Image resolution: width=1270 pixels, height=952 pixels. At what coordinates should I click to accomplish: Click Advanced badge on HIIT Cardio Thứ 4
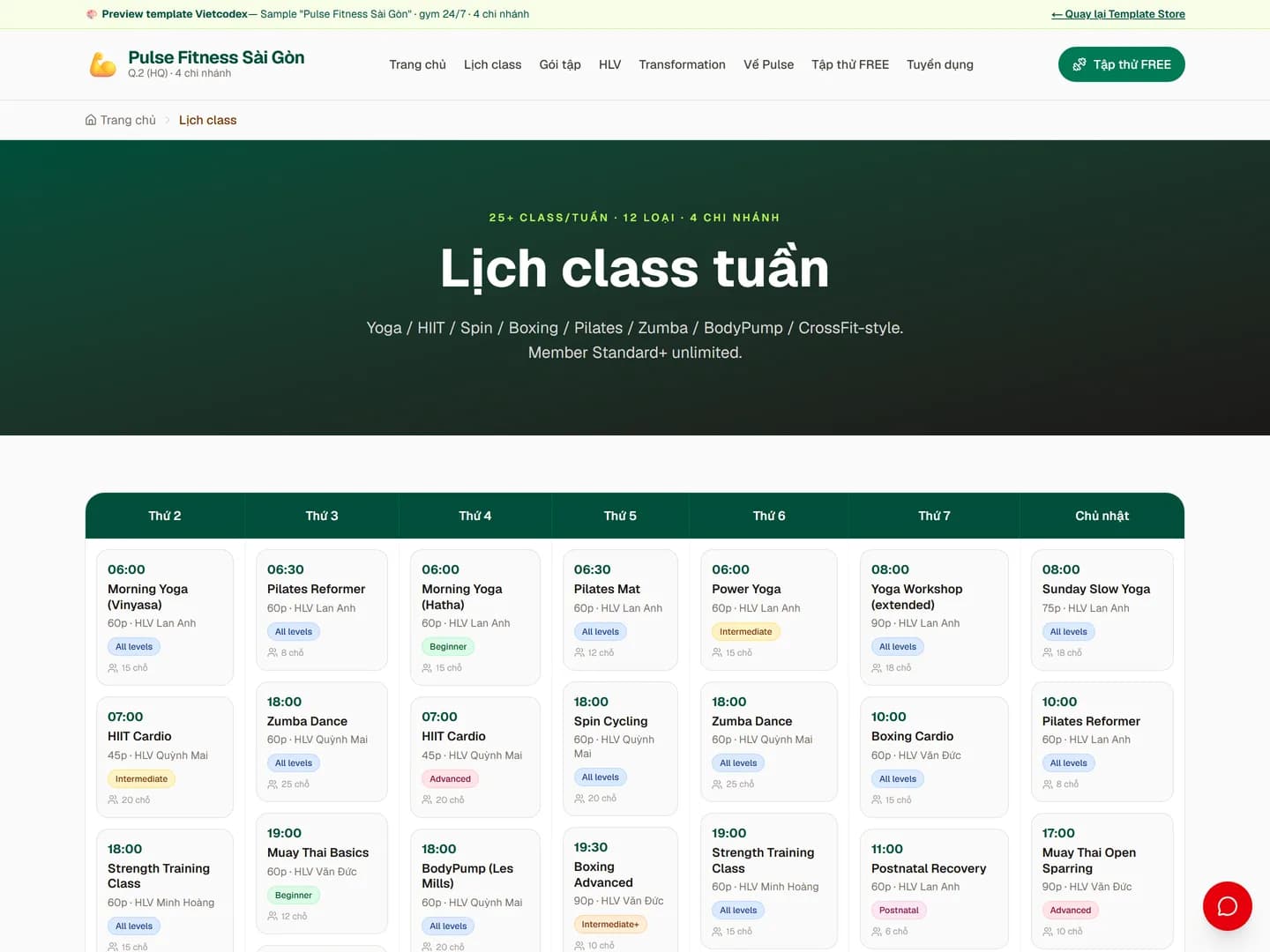click(450, 779)
